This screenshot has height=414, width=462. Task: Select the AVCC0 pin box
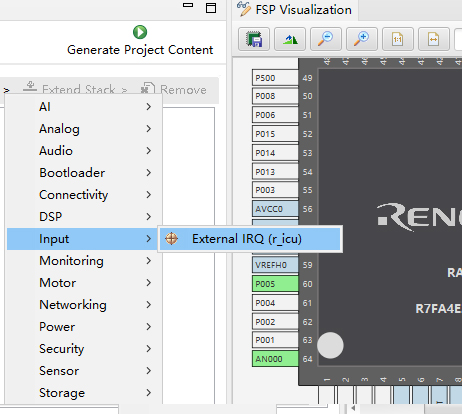pos(275,209)
